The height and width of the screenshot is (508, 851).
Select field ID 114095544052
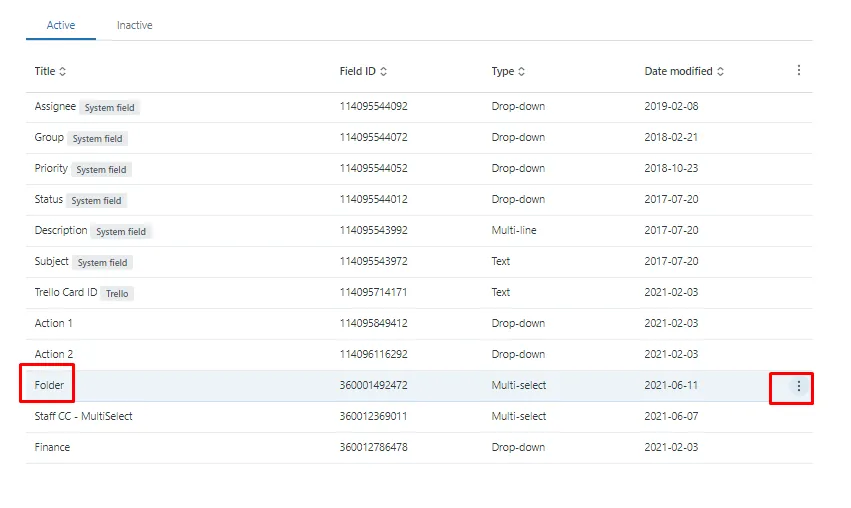tap(373, 168)
